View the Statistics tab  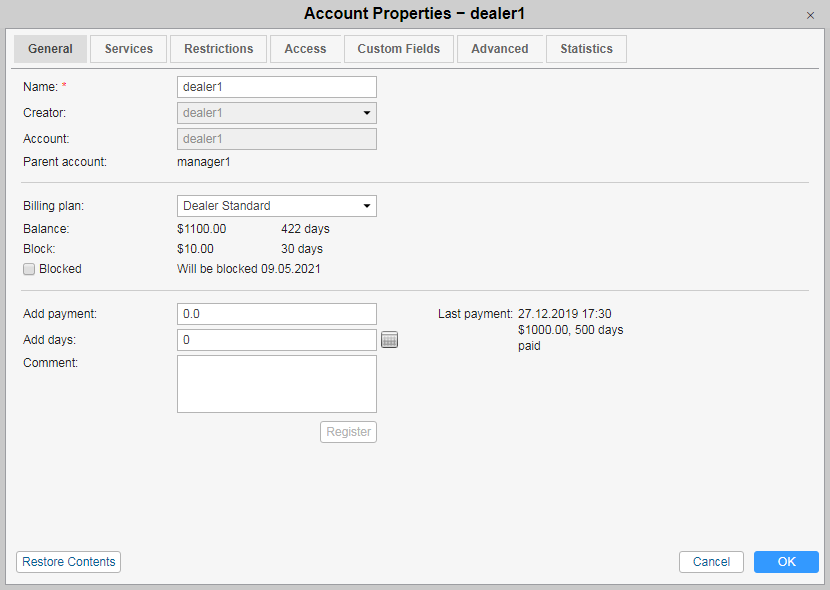click(x=586, y=49)
